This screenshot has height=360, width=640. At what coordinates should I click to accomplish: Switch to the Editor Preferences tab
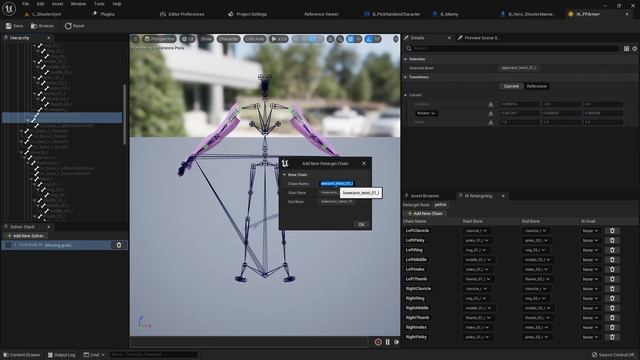click(x=182, y=14)
